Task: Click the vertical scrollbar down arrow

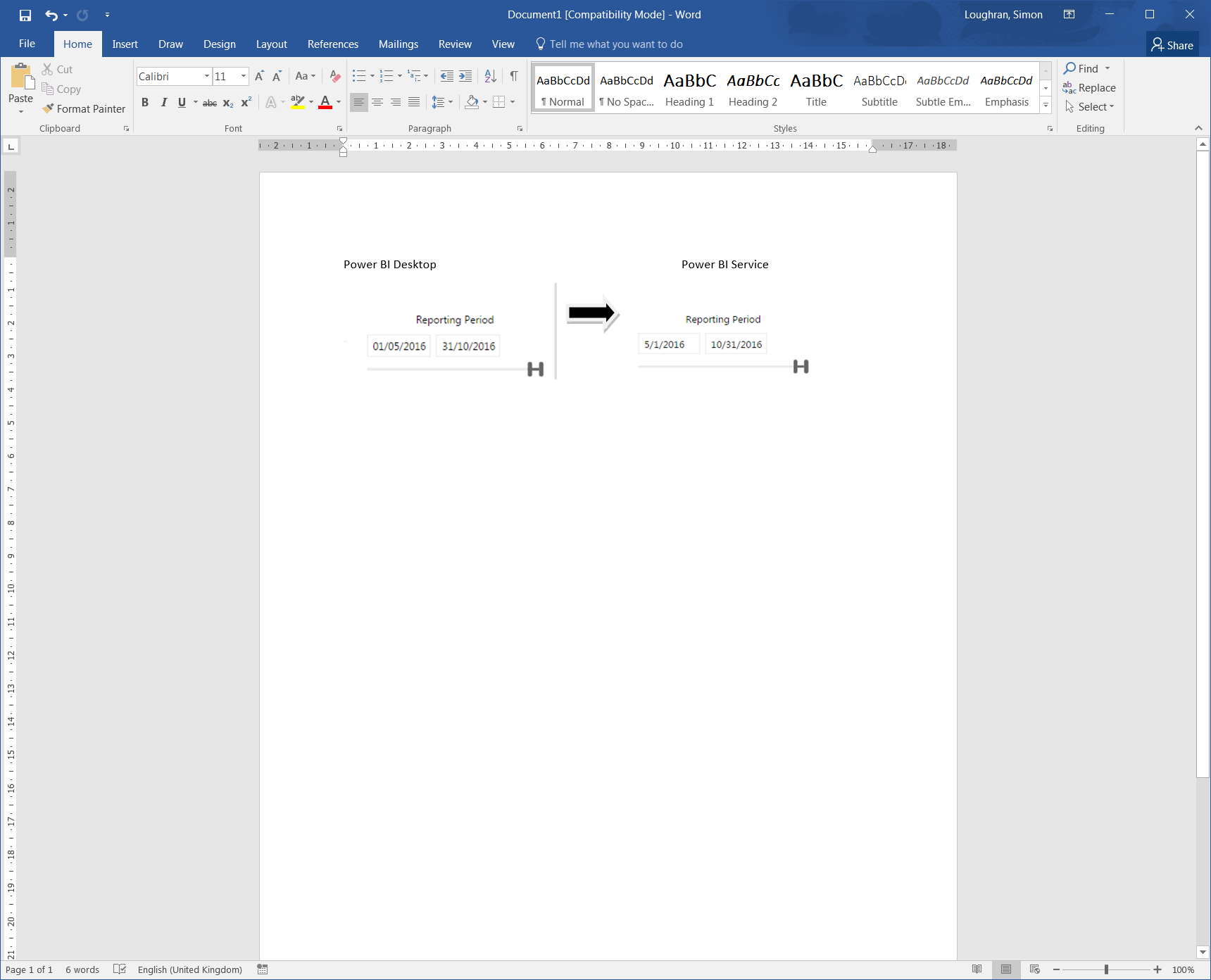Action: 1203,953
